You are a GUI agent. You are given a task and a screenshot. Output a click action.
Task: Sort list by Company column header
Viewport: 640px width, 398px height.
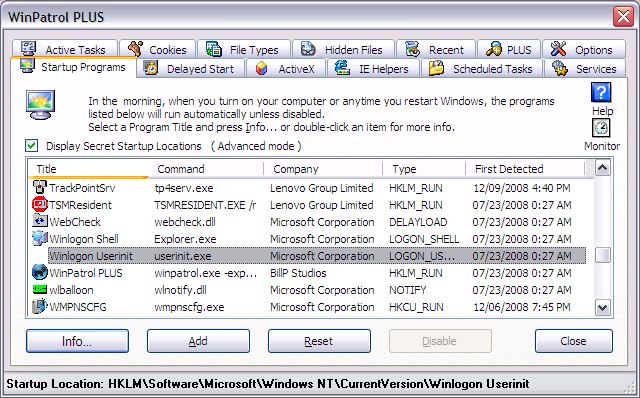(324, 169)
